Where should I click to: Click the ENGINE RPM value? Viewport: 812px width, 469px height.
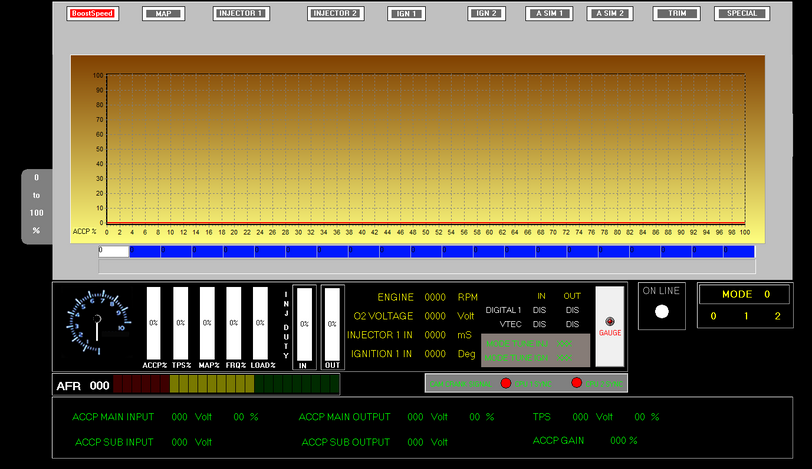435,297
